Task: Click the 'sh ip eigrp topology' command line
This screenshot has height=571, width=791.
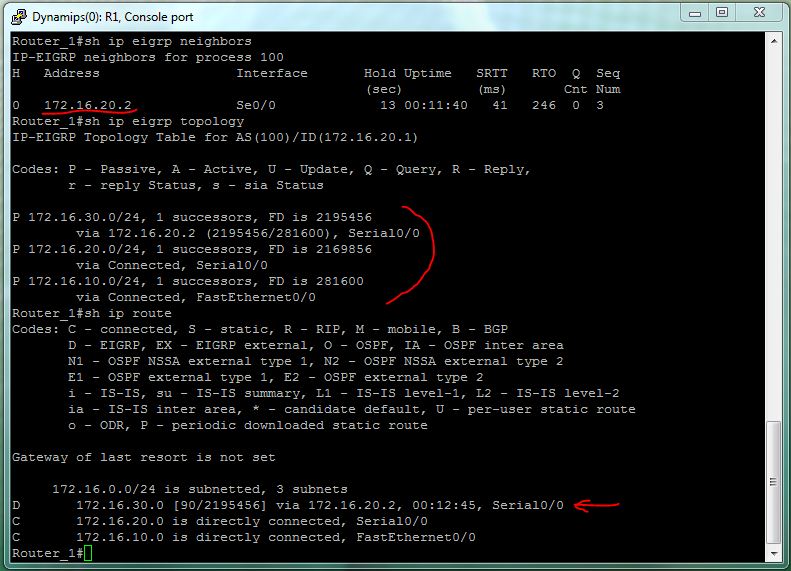Action: [128, 121]
